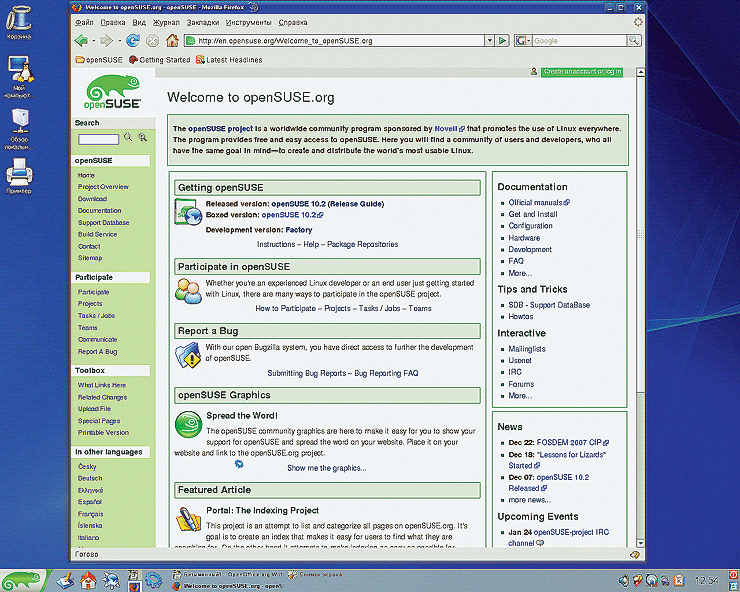Click the home folder icon in the panel
Viewport: 740px width, 592px height.
click(88, 581)
